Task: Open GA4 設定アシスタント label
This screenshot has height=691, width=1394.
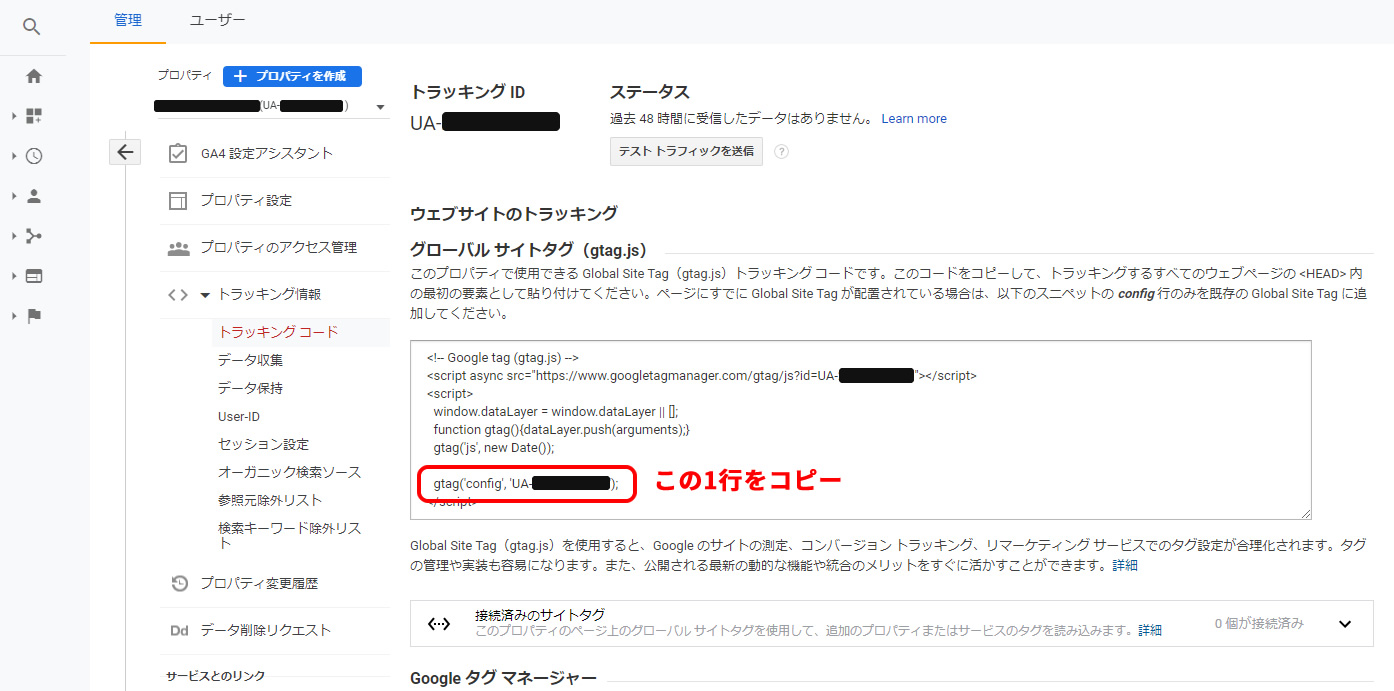Action: (x=267, y=153)
